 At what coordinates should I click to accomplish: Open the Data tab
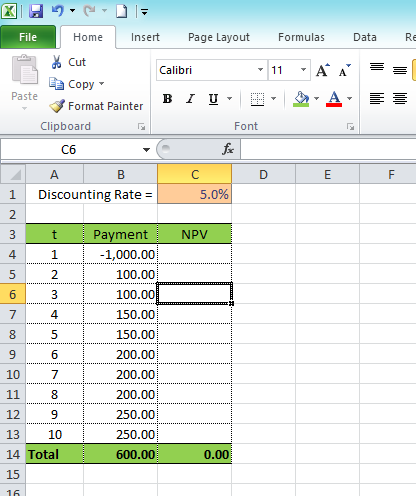pyautogui.click(x=365, y=37)
